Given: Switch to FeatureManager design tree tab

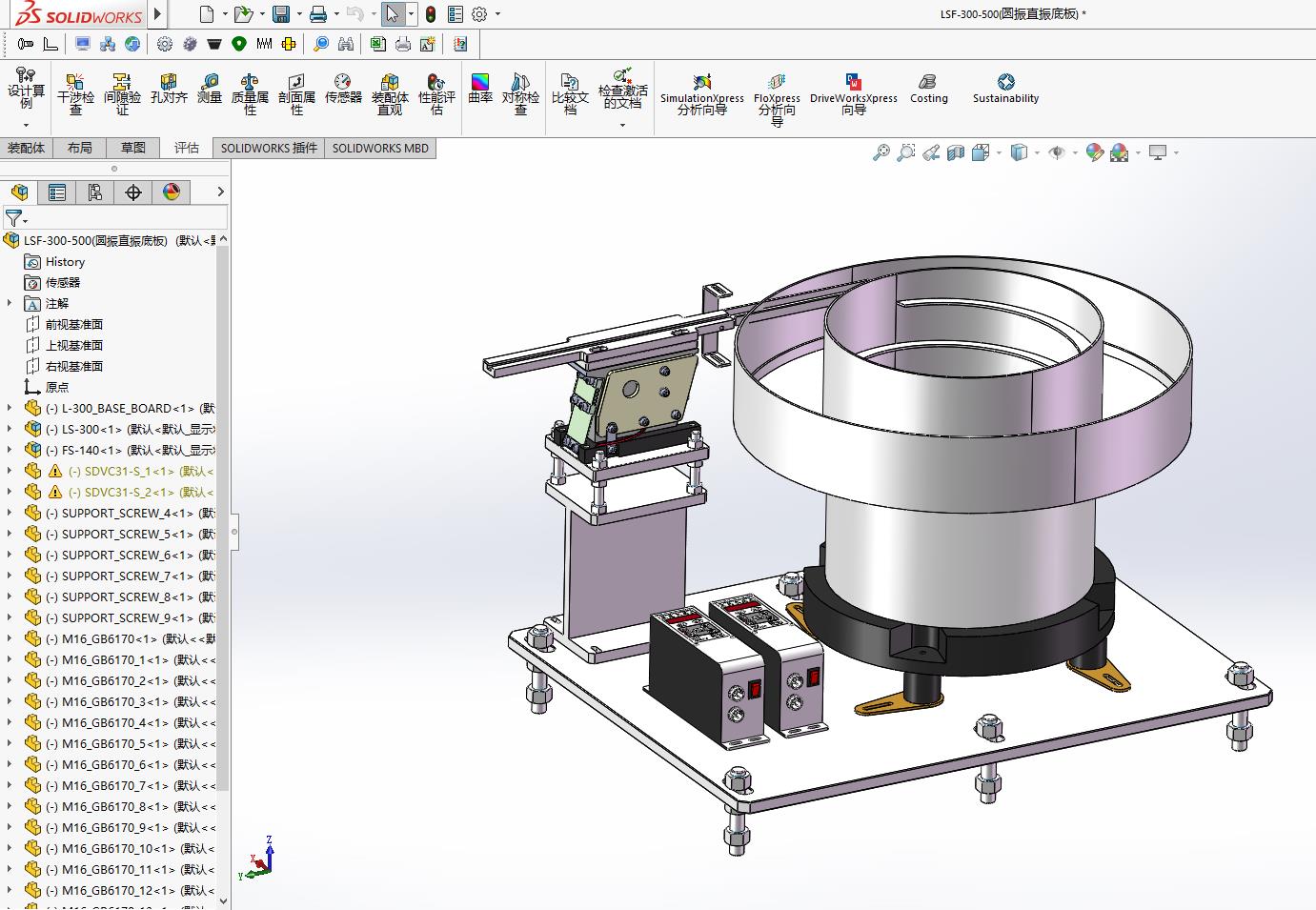Looking at the screenshot, I should tap(19, 192).
